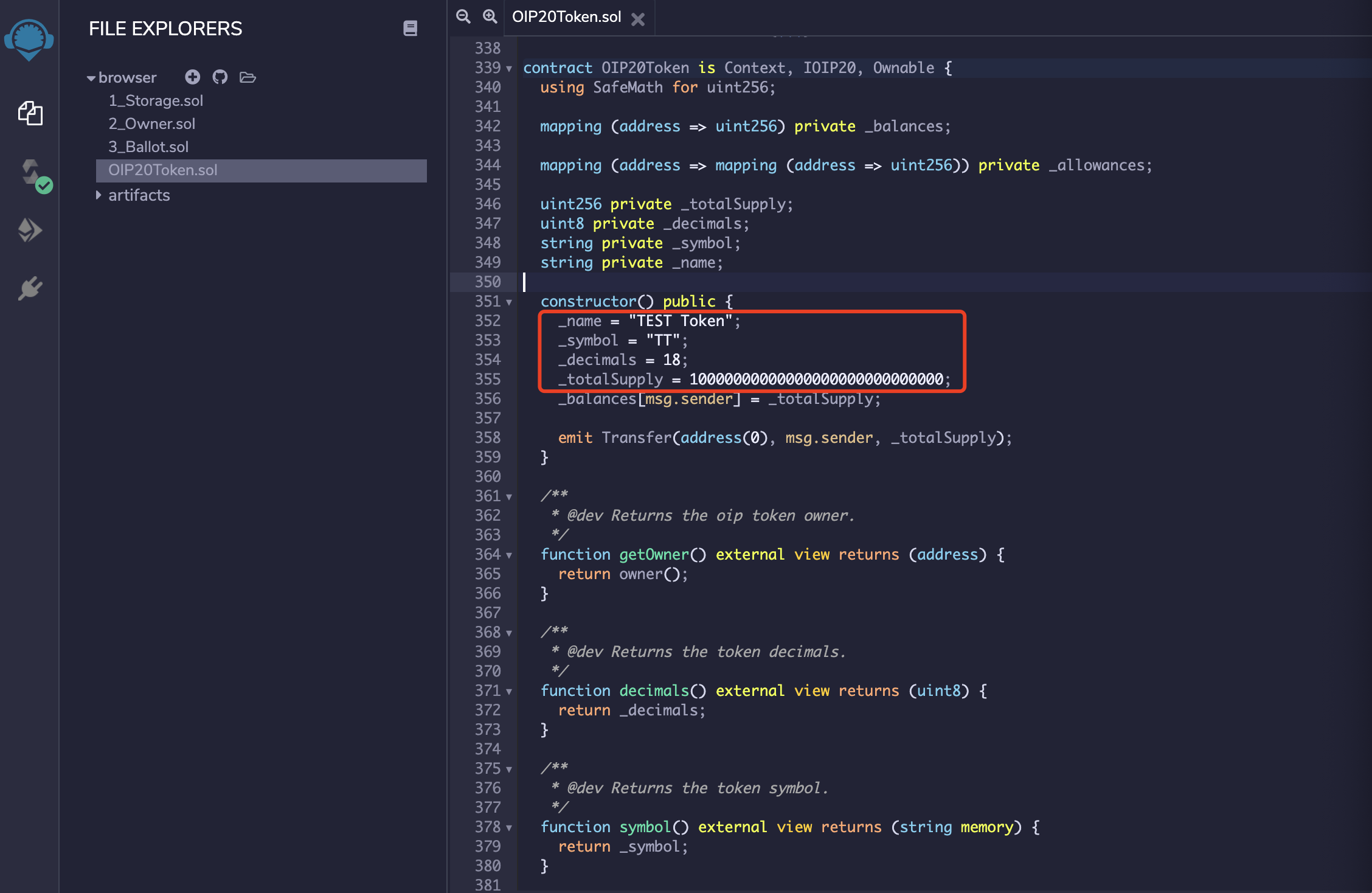Close the OIP20Token.sol tab

coord(637,19)
